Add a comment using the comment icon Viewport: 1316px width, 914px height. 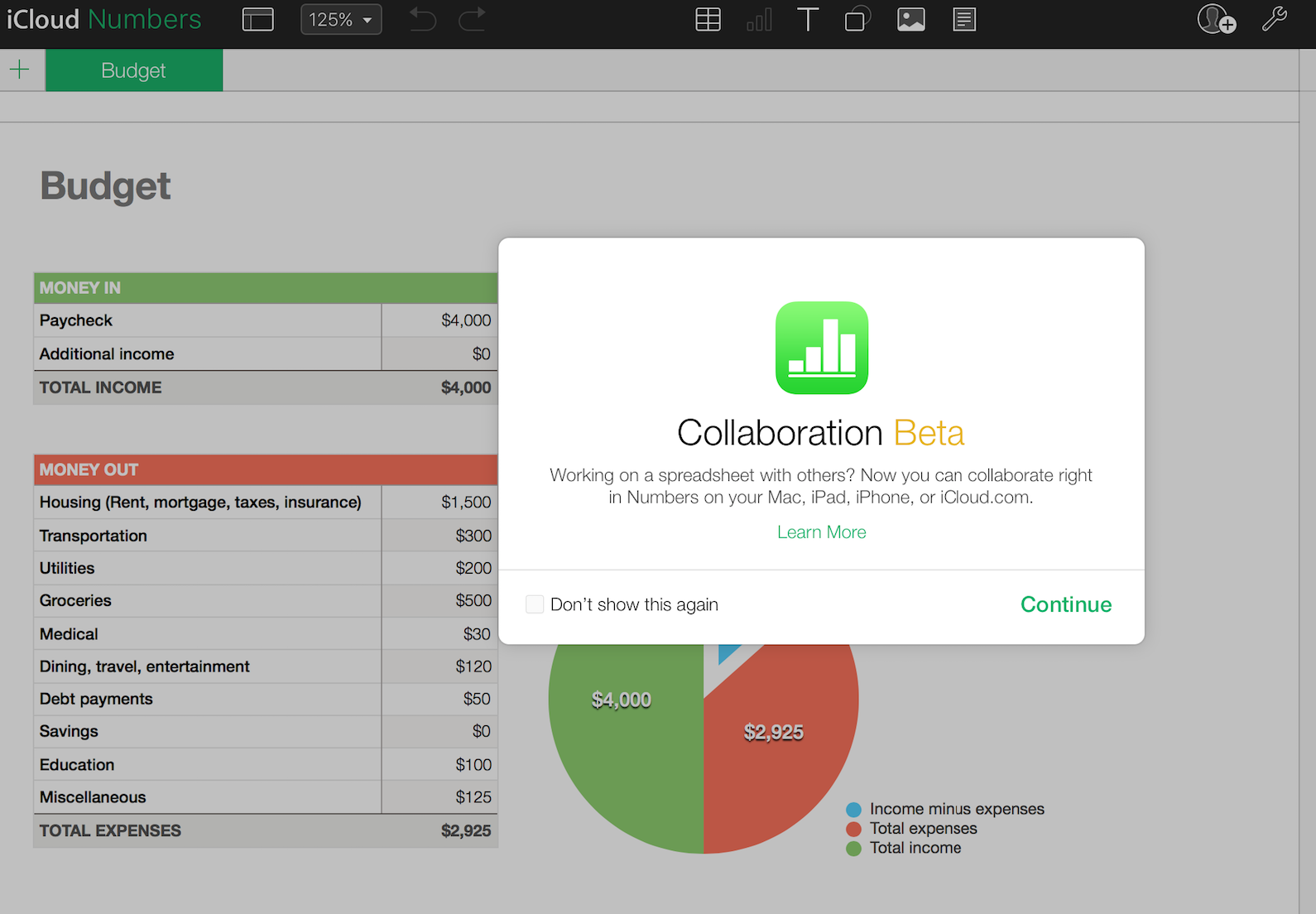(x=964, y=19)
